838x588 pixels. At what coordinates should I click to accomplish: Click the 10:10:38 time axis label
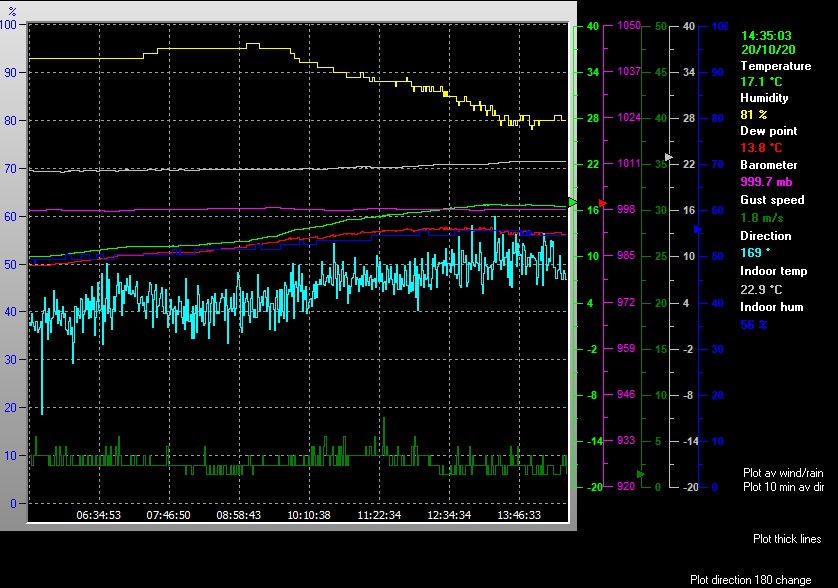pyautogui.click(x=309, y=515)
